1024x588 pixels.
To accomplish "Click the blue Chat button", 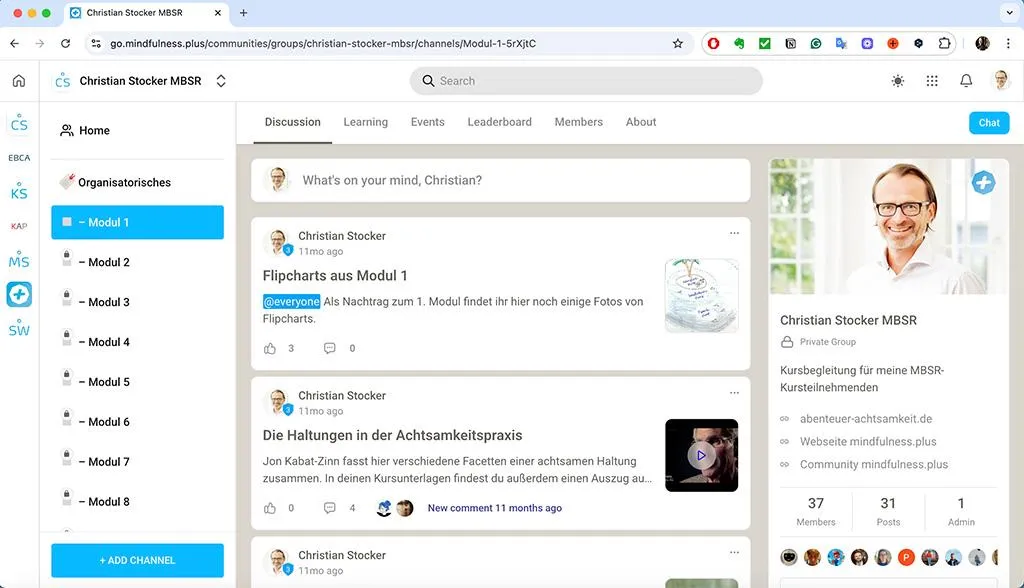I will pyautogui.click(x=989, y=123).
